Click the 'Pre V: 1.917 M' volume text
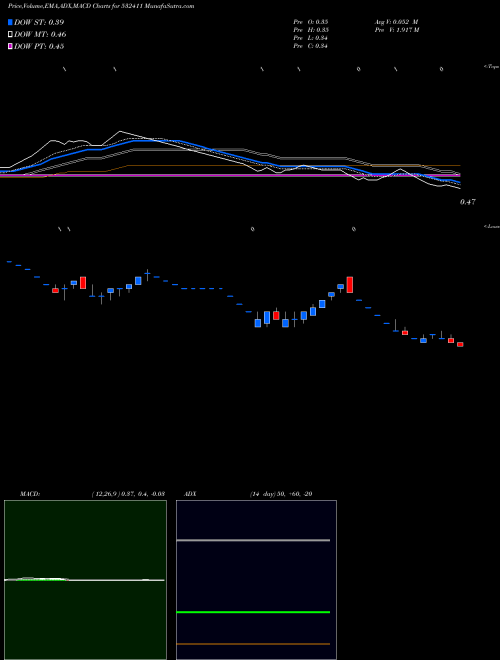 [397, 30]
